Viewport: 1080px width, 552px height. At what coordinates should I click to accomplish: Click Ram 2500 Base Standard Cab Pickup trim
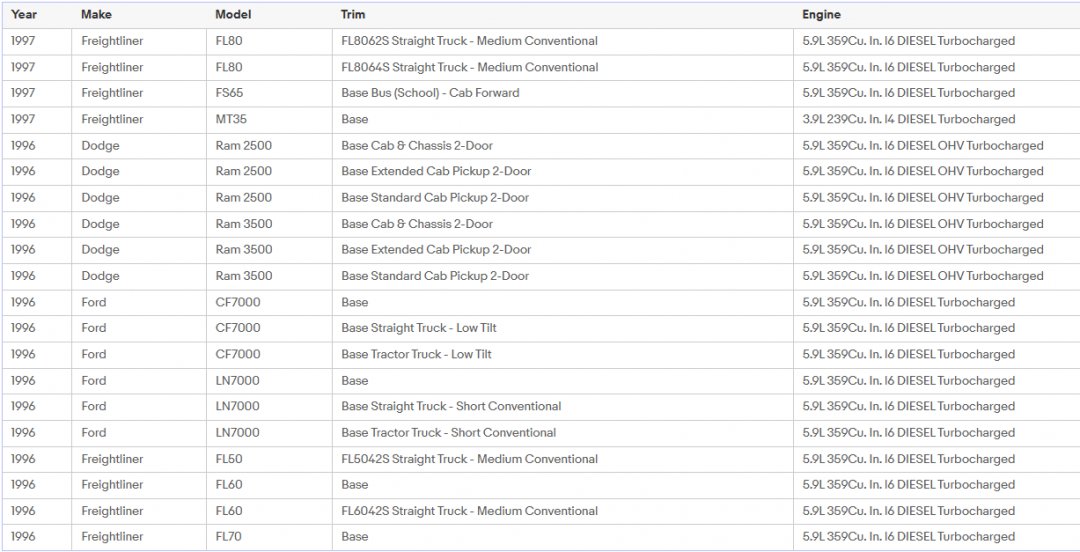pyautogui.click(x=435, y=198)
